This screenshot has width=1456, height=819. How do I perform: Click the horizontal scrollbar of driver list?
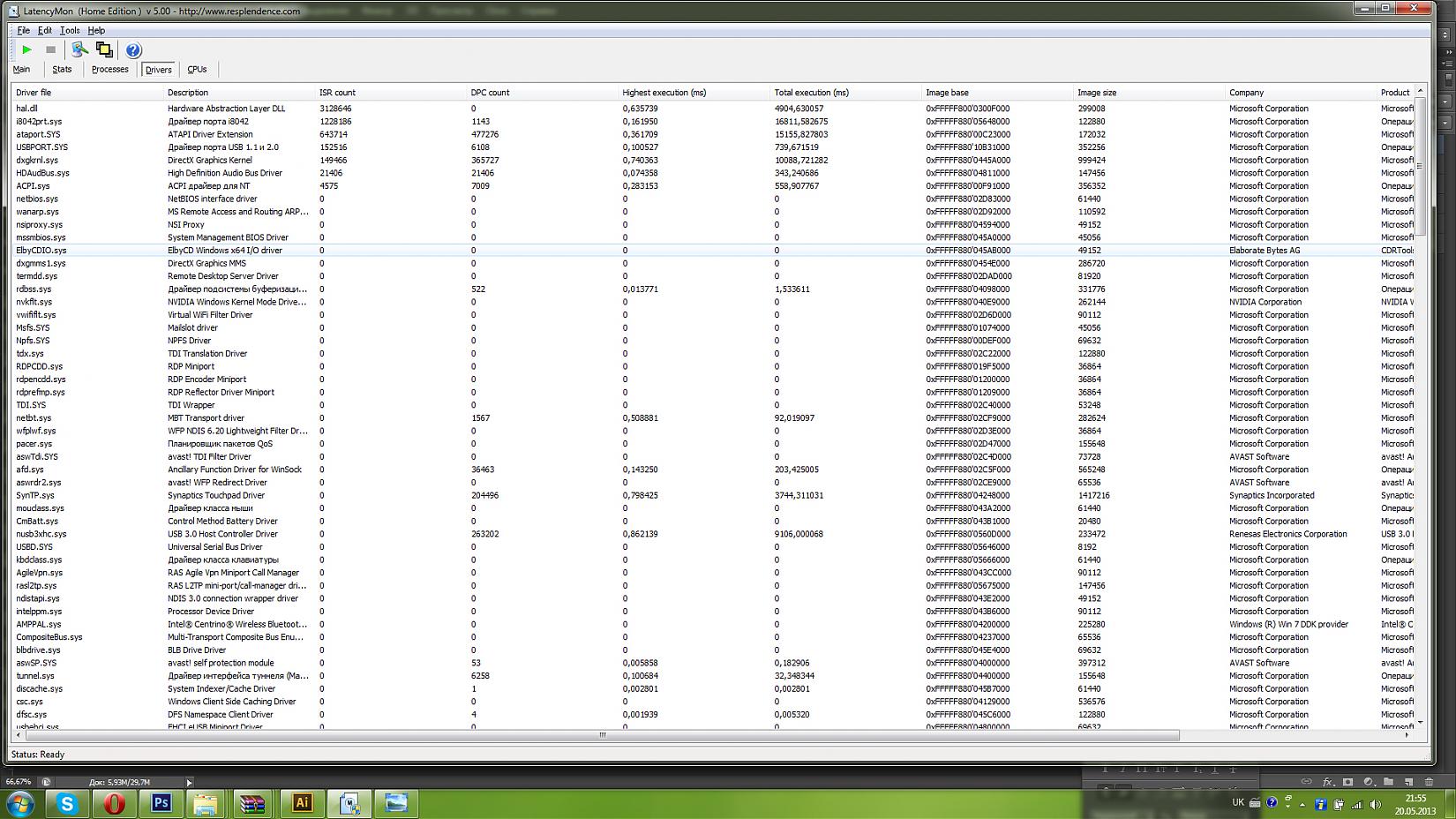point(603,735)
